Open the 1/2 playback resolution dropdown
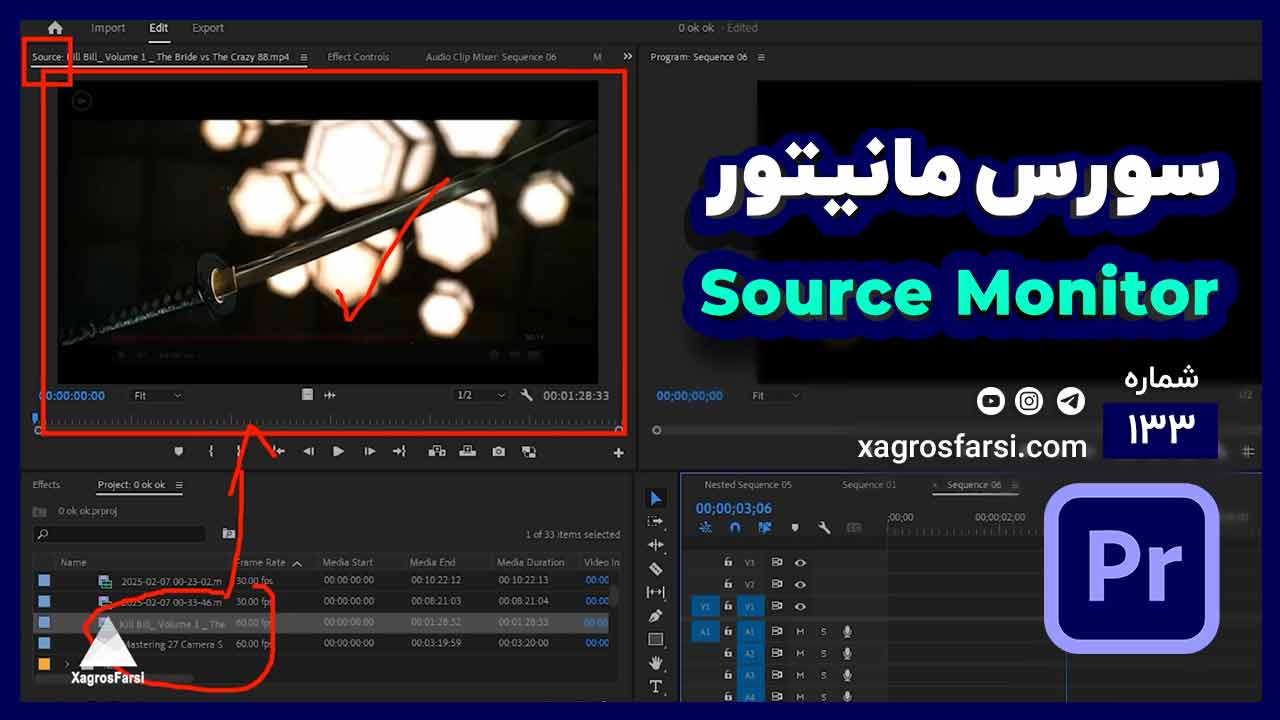 tap(480, 395)
